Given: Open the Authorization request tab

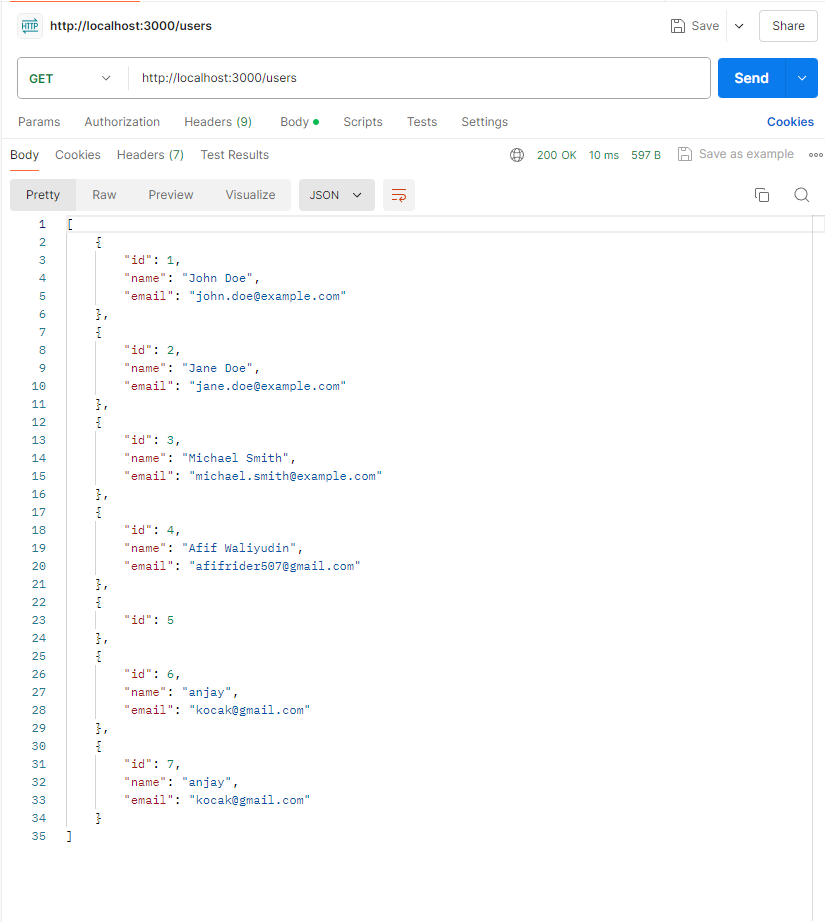Looking at the screenshot, I should 122,122.
